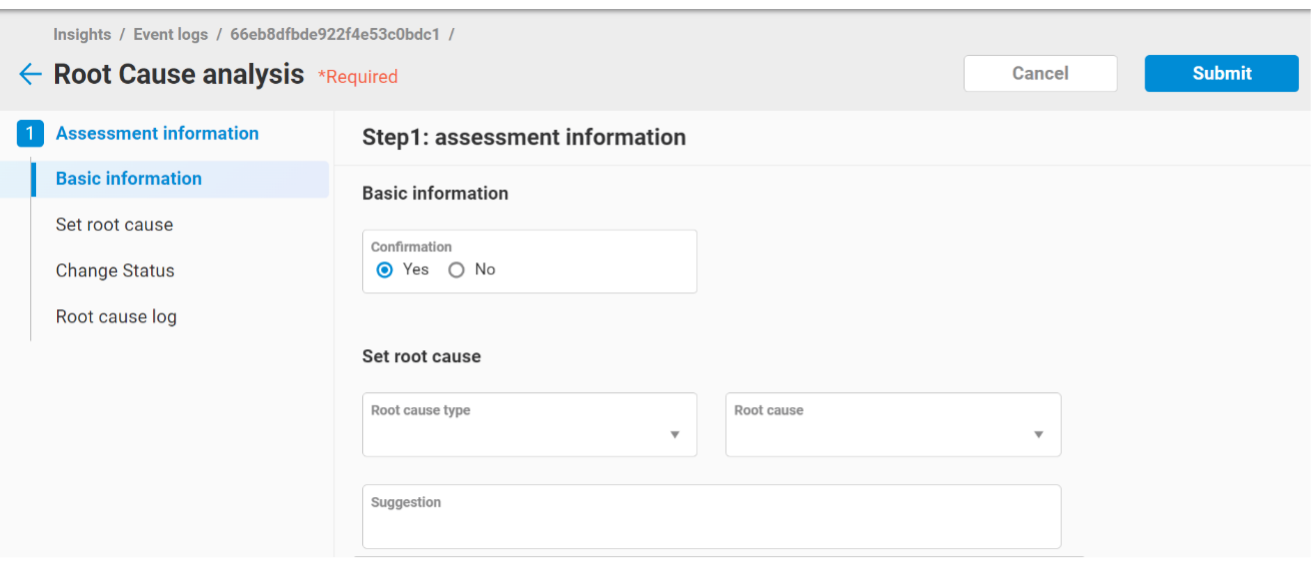The width and height of the screenshot is (1313, 562).
Task: Open Insights breadcrumb link
Action: coord(82,34)
